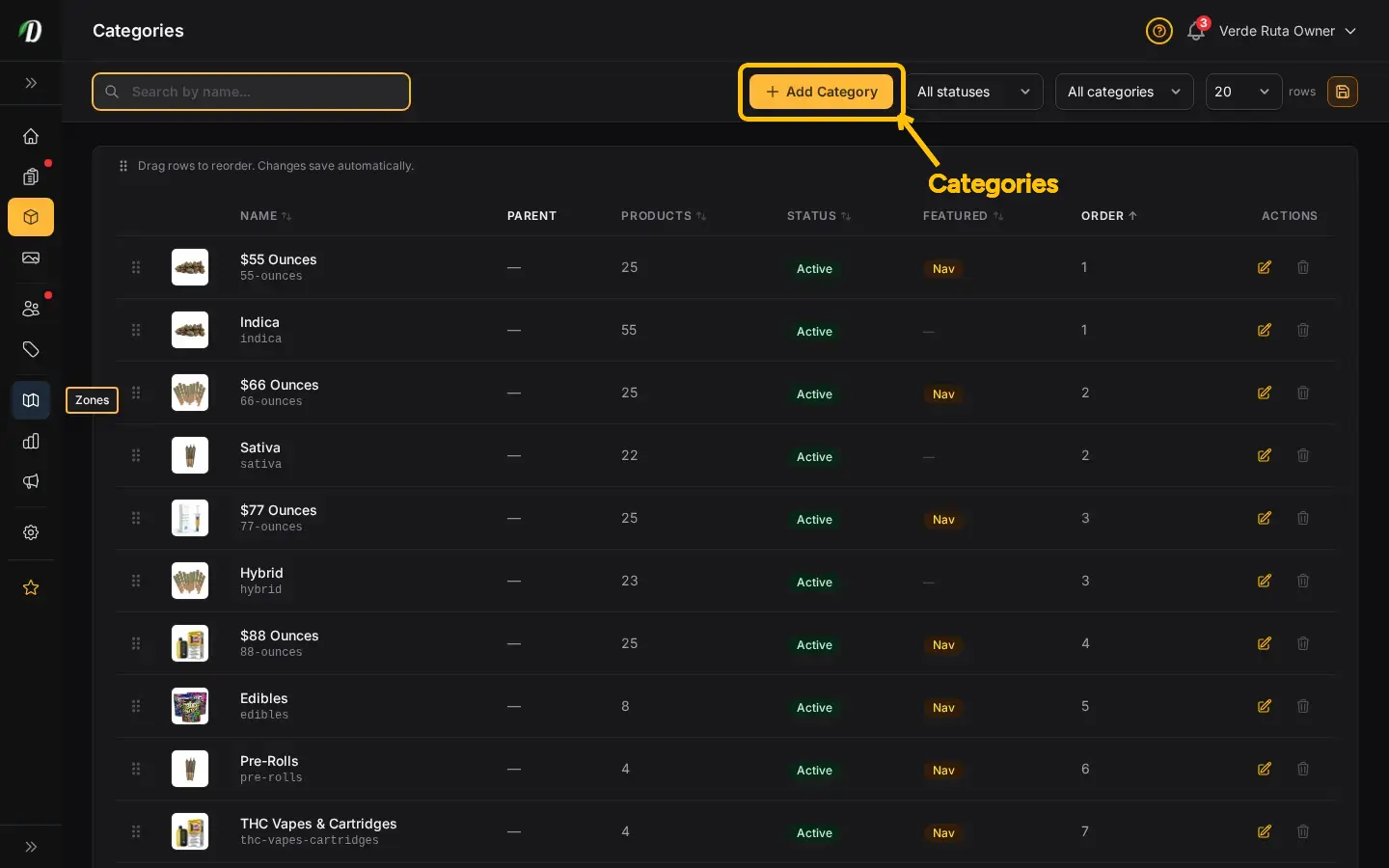Delete the Hybrid category
The width and height of the screenshot is (1389, 868).
click(x=1303, y=581)
